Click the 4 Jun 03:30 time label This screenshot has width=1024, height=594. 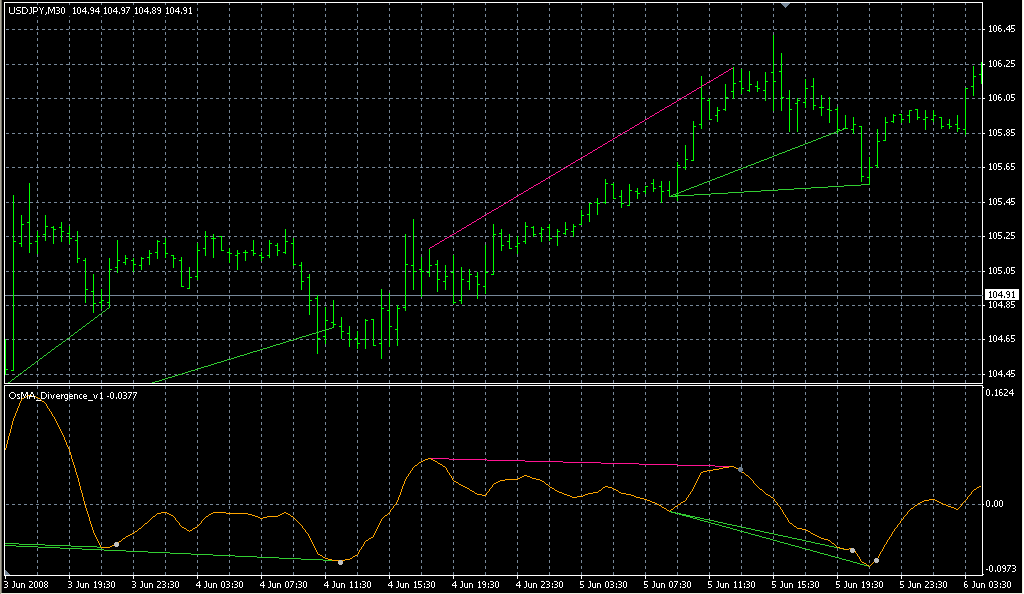pyautogui.click(x=219, y=585)
